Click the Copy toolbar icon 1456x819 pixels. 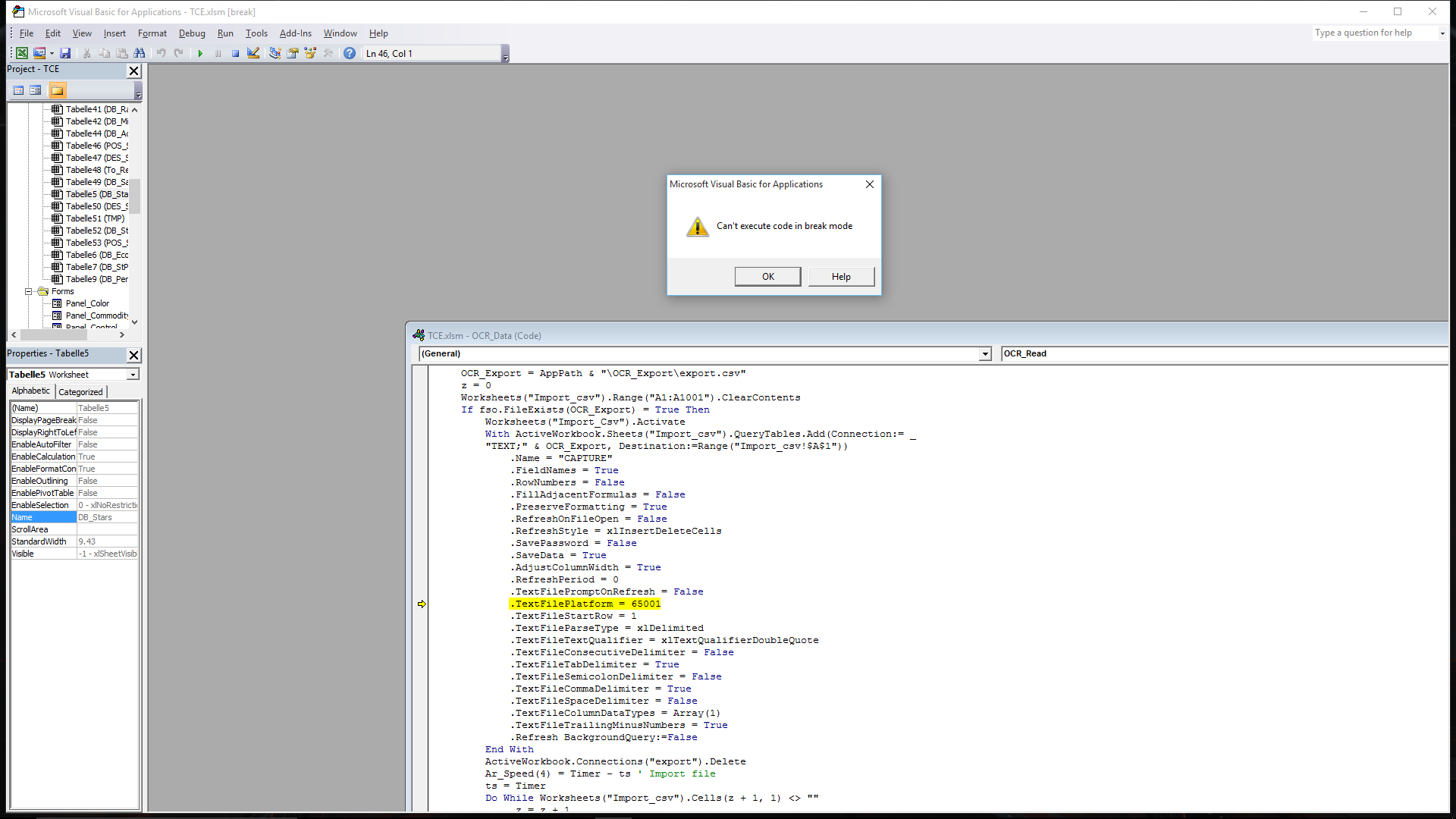click(104, 53)
